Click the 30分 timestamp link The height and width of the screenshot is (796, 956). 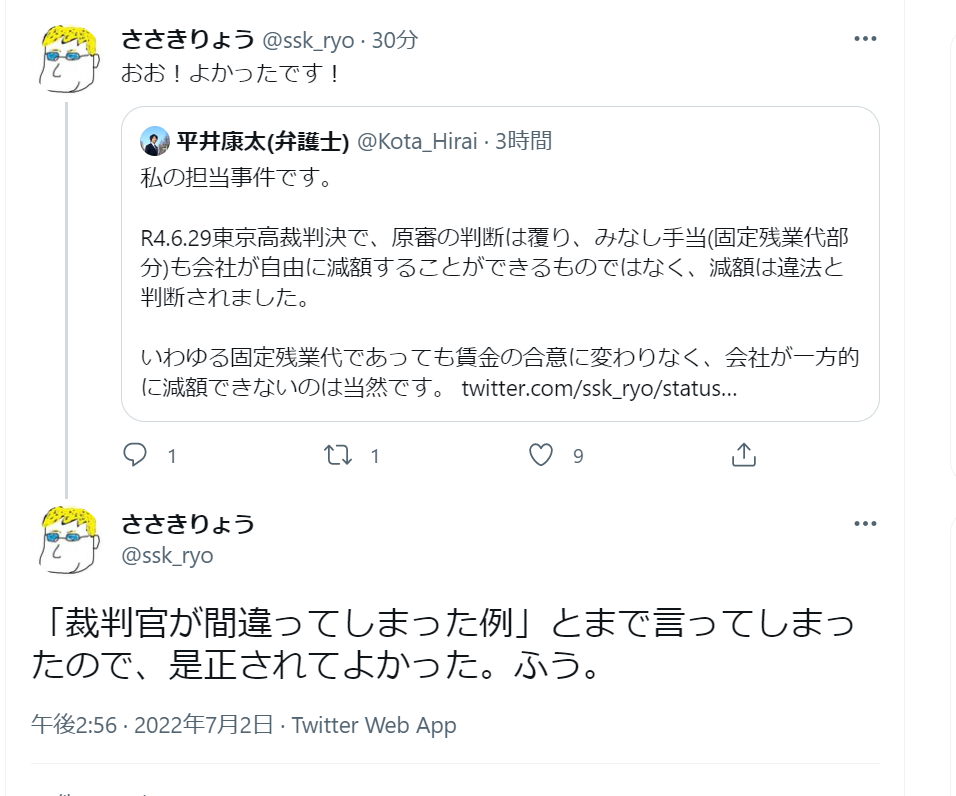[x=395, y=40]
